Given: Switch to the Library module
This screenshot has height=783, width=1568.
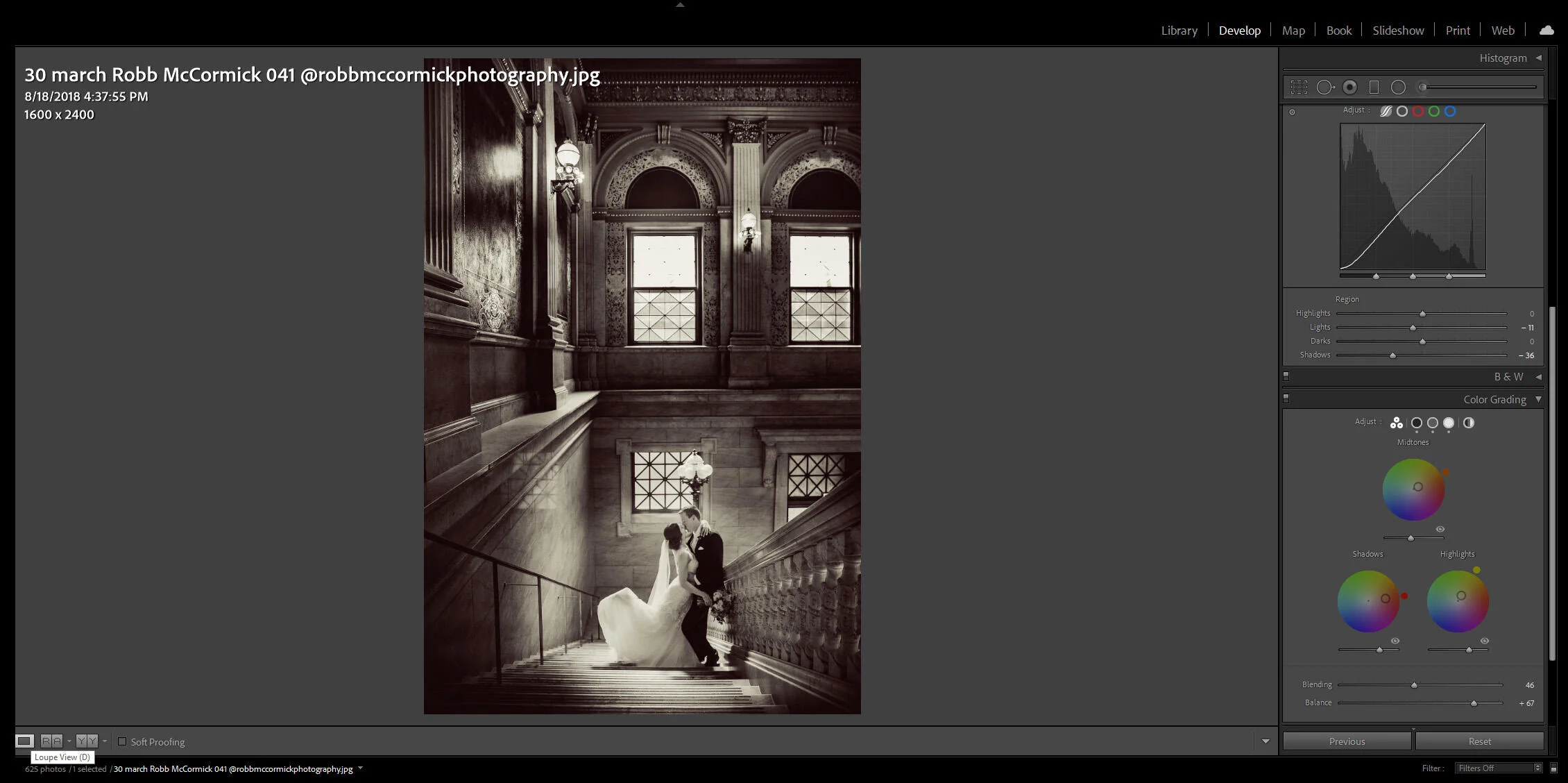Looking at the screenshot, I should click(x=1179, y=30).
